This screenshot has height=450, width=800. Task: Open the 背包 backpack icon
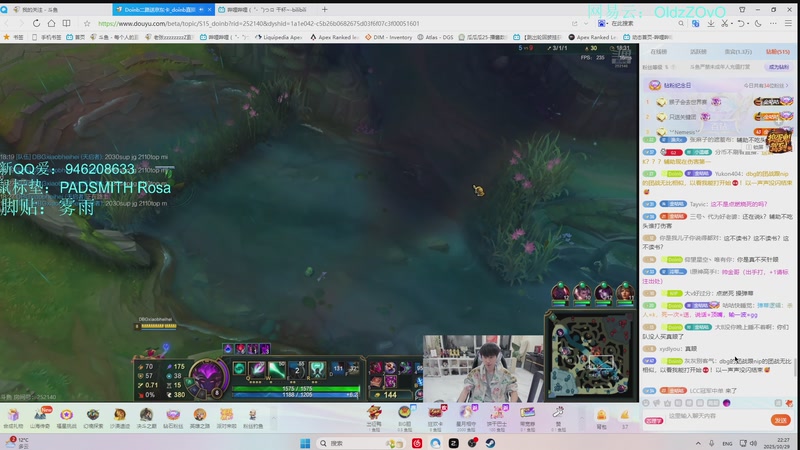click(x=602, y=419)
